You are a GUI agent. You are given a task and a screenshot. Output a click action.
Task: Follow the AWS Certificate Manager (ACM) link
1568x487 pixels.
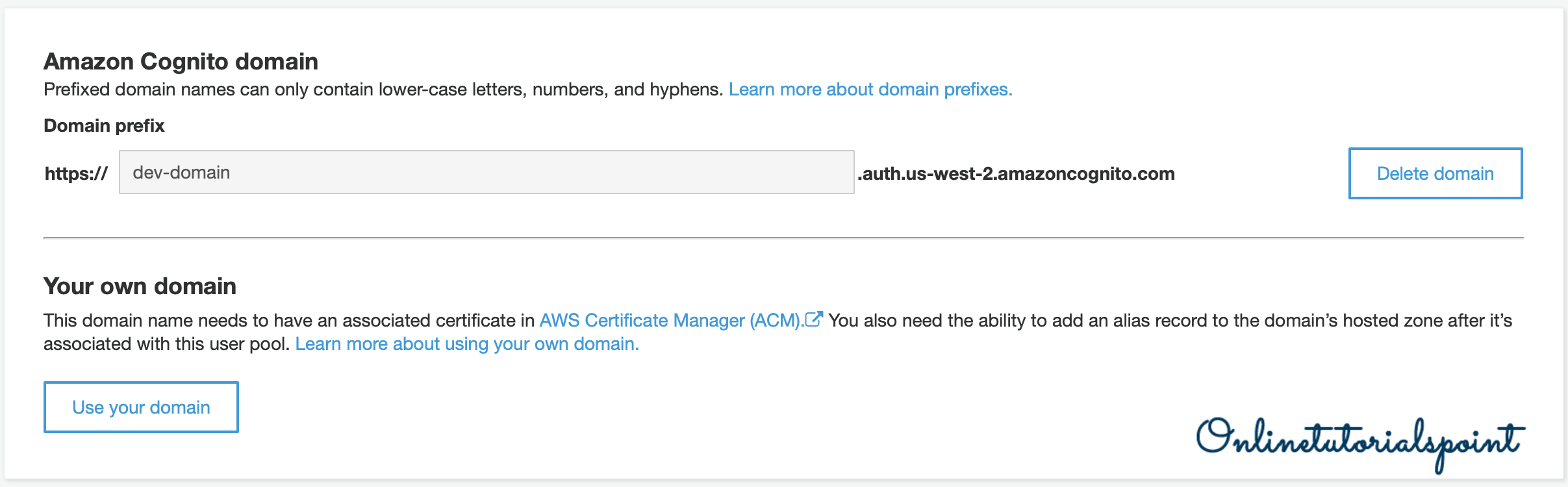(x=670, y=321)
